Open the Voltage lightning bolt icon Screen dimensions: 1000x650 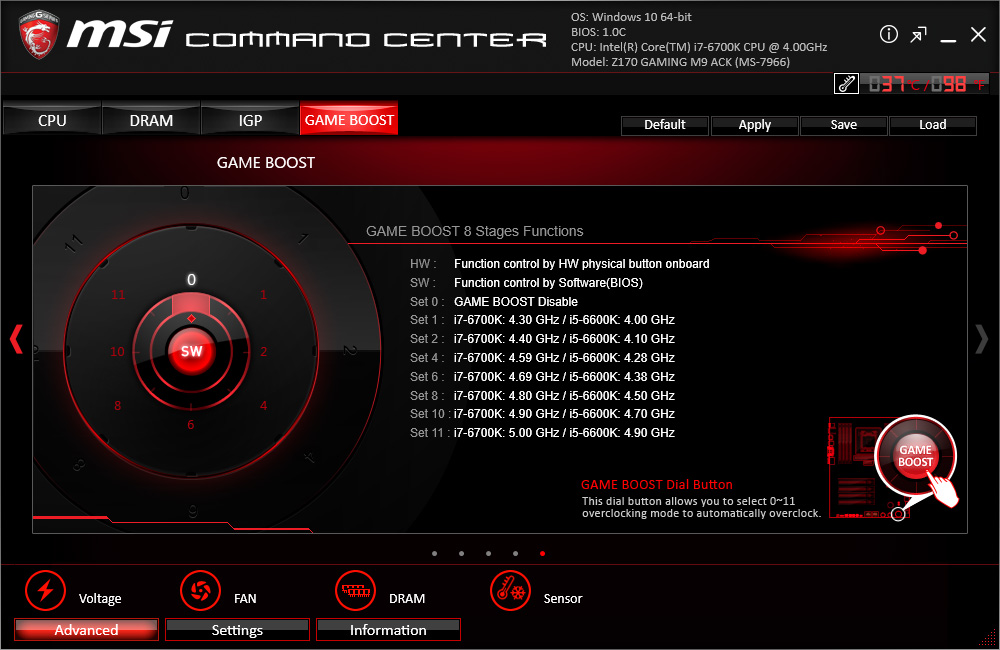coord(45,591)
